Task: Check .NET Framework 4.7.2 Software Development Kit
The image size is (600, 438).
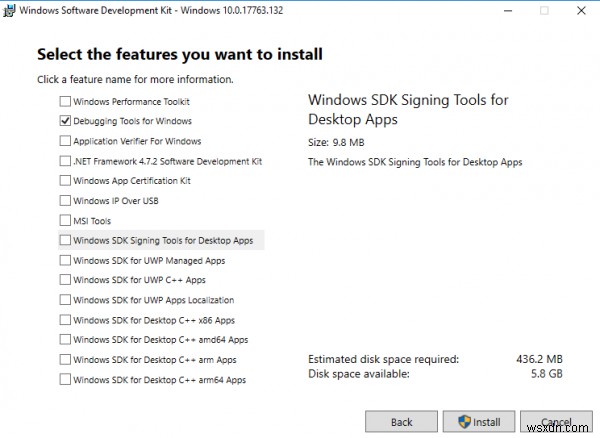Action: click(66, 161)
